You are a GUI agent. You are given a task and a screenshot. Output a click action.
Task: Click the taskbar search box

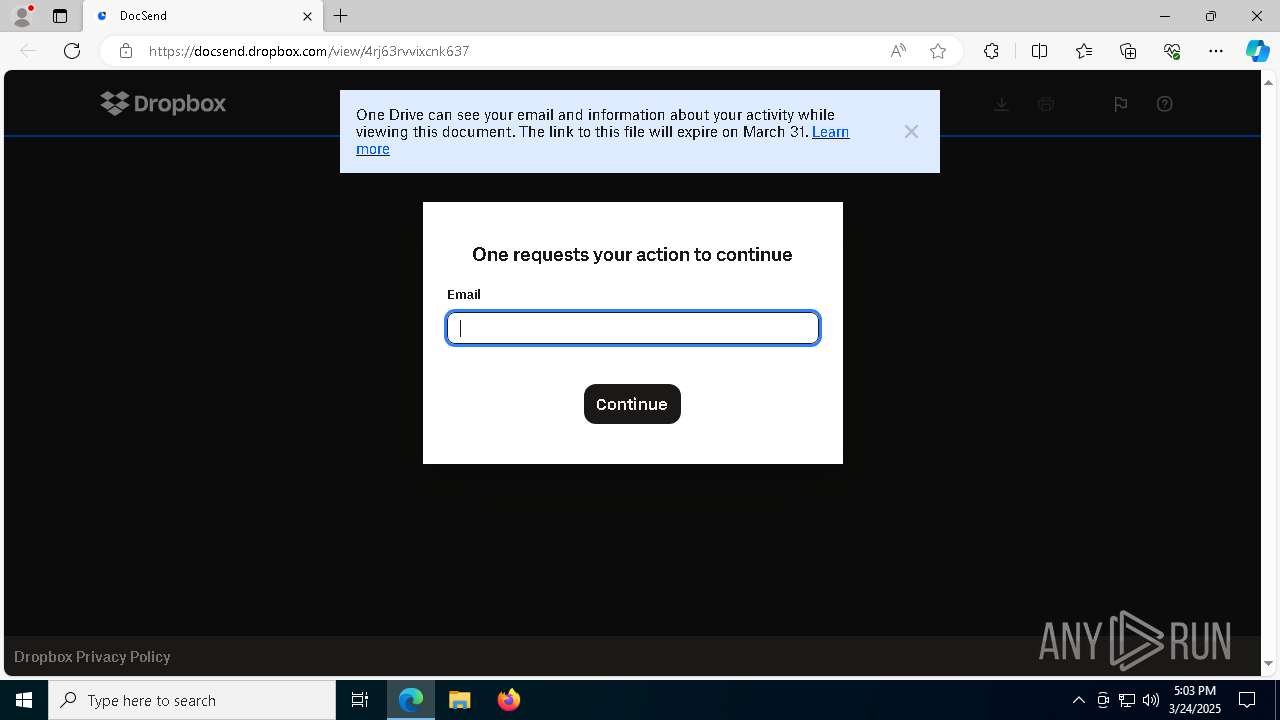click(x=192, y=700)
